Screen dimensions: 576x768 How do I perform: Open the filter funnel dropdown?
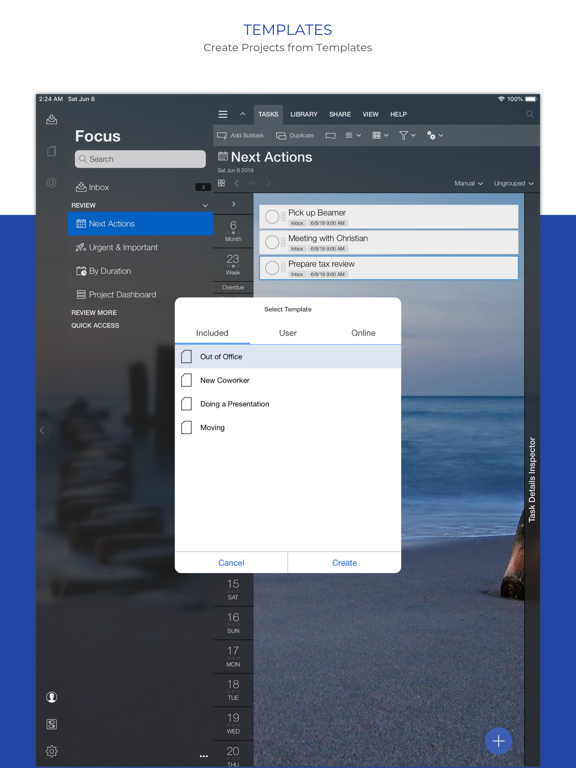(x=407, y=136)
